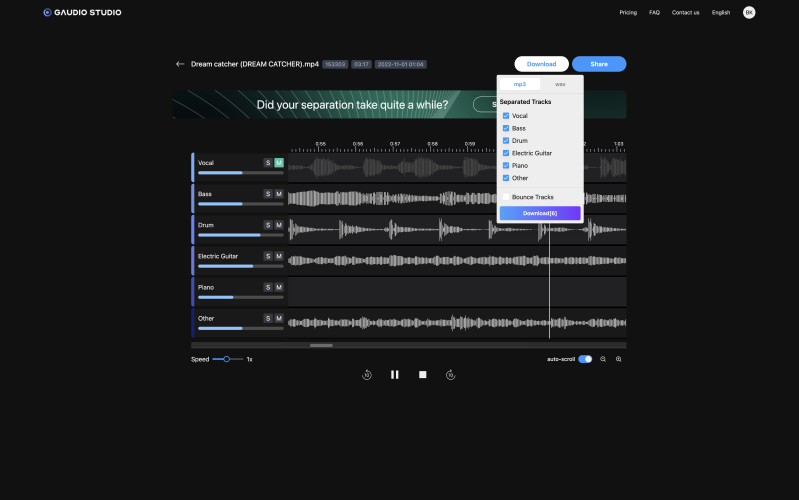Viewport: 799px width, 500px height.
Task: Open the FAQ page
Action: point(654,12)
